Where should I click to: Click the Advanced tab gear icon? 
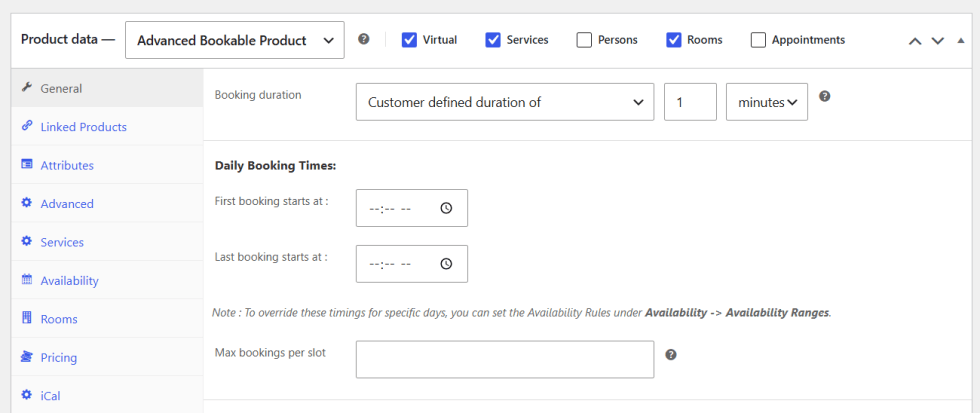26,203
